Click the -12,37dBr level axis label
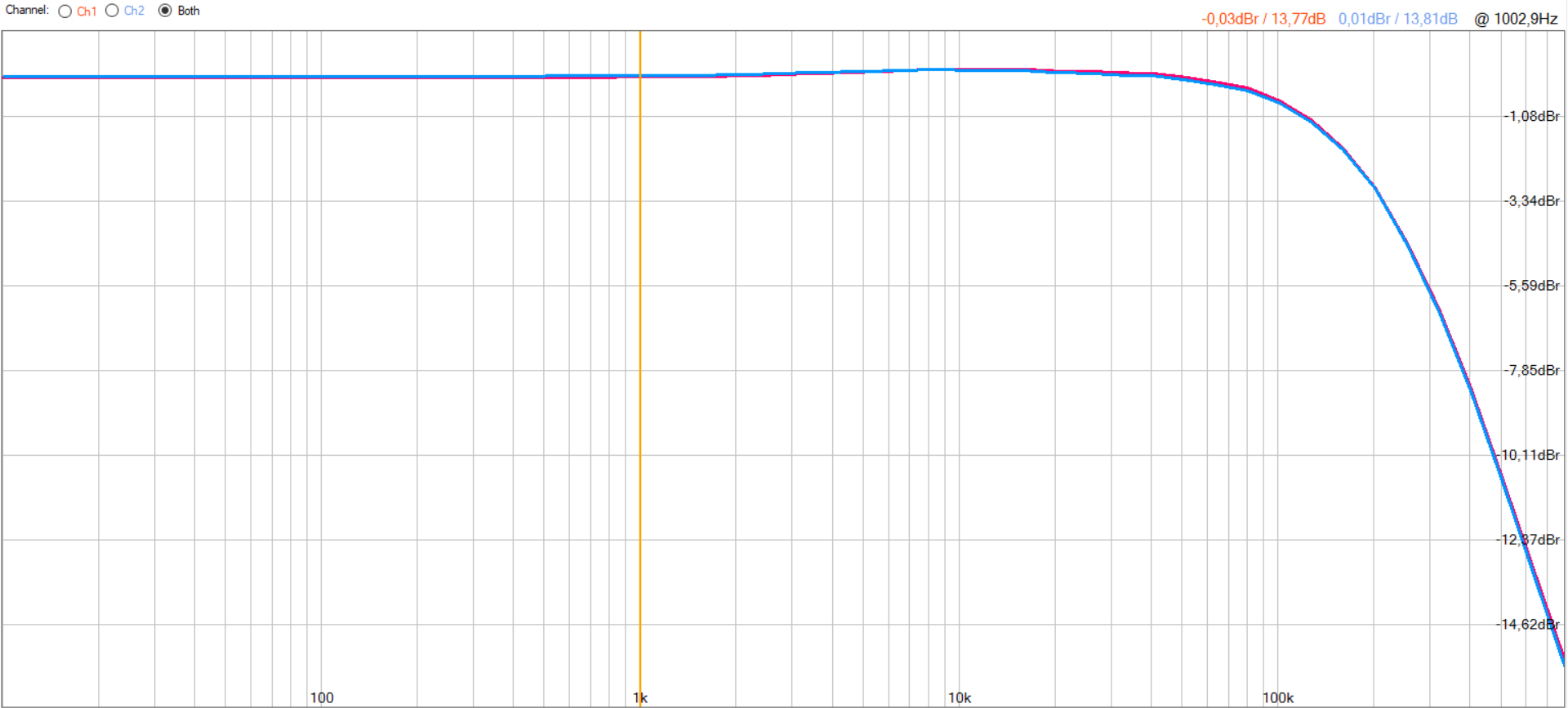Screen dimensions: 1568x708 [x=1529, y=540]
